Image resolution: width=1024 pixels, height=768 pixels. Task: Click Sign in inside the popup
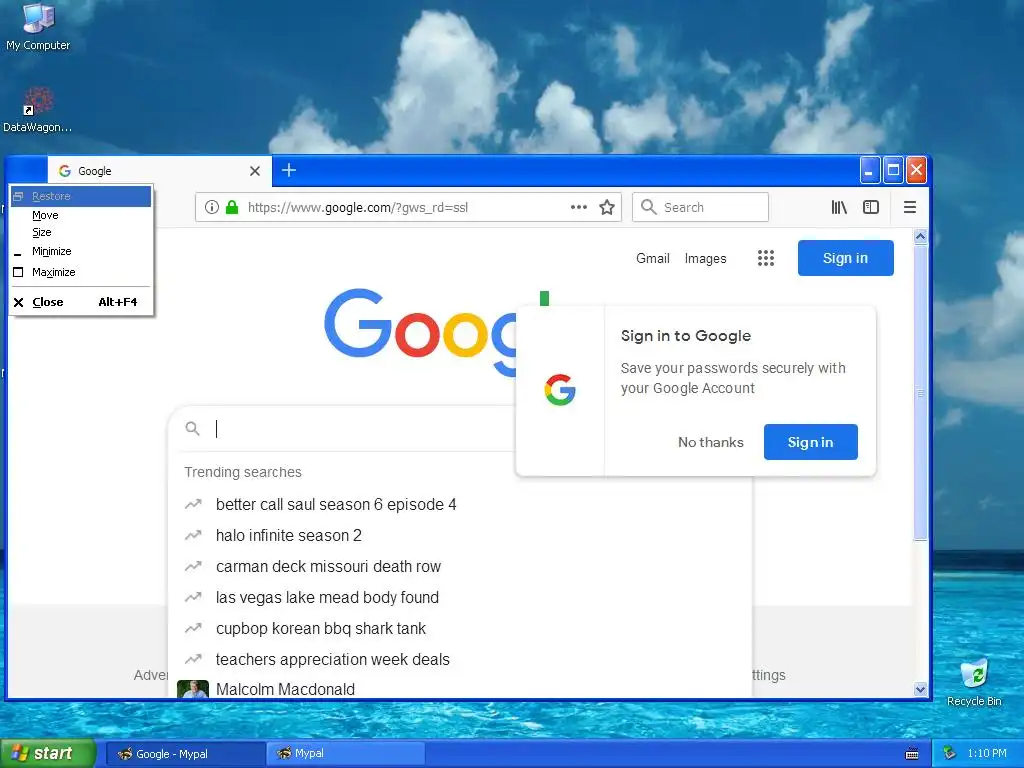(x=810, y=442)
